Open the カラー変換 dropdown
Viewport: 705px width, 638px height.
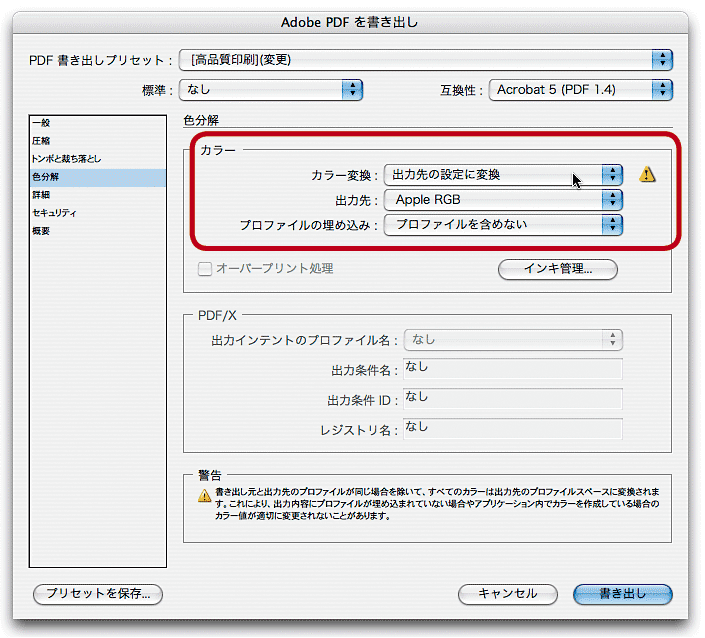(x=503, y=175)
